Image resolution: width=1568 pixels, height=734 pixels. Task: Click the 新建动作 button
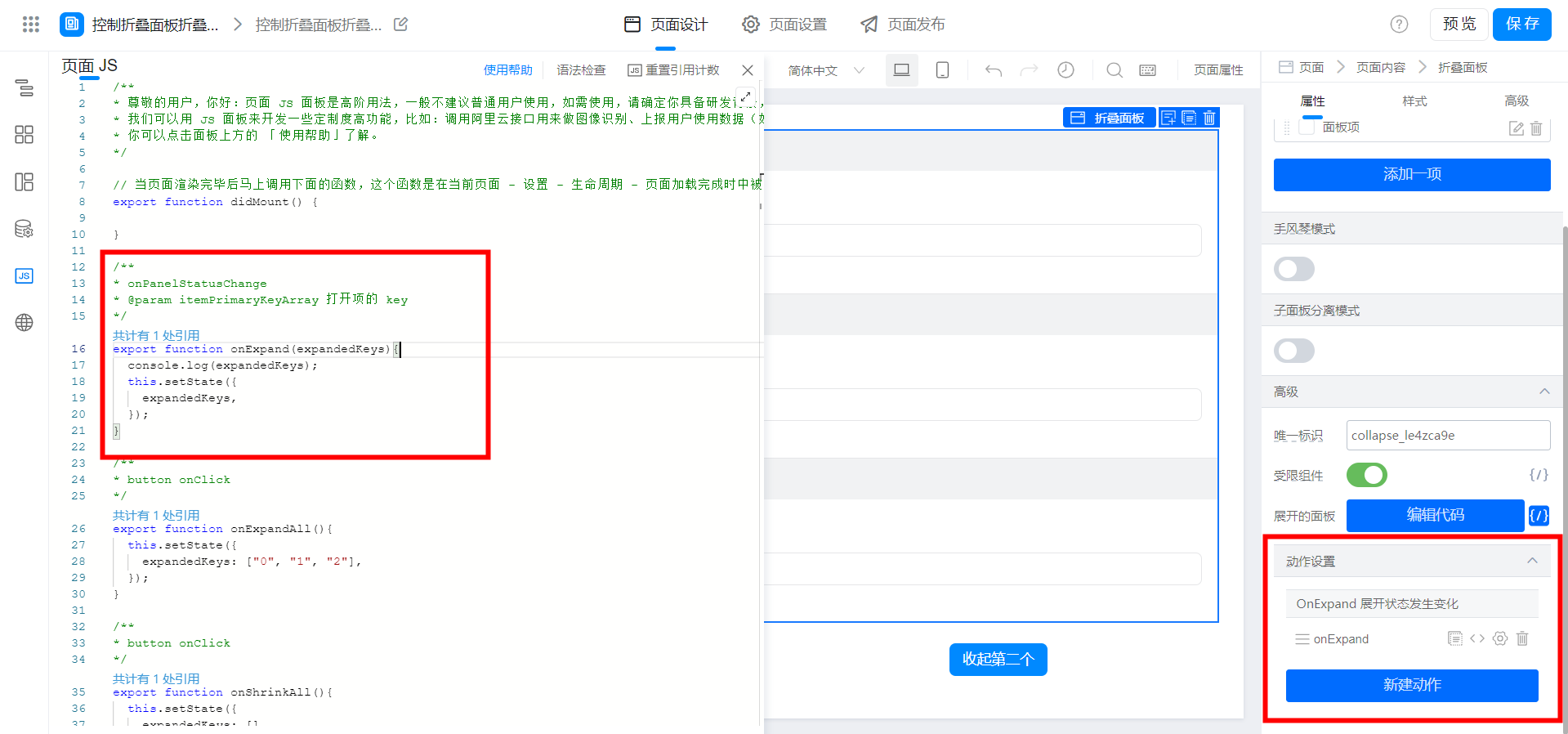[1412, 685]
